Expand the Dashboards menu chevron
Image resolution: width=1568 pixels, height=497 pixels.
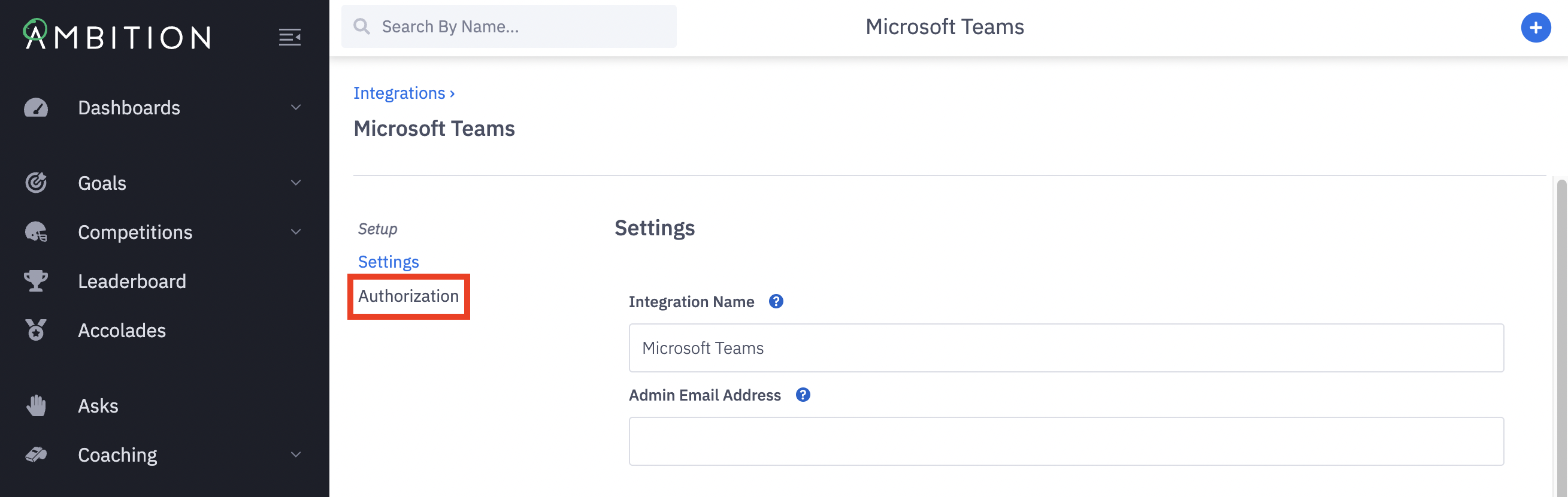pos(296,108)
